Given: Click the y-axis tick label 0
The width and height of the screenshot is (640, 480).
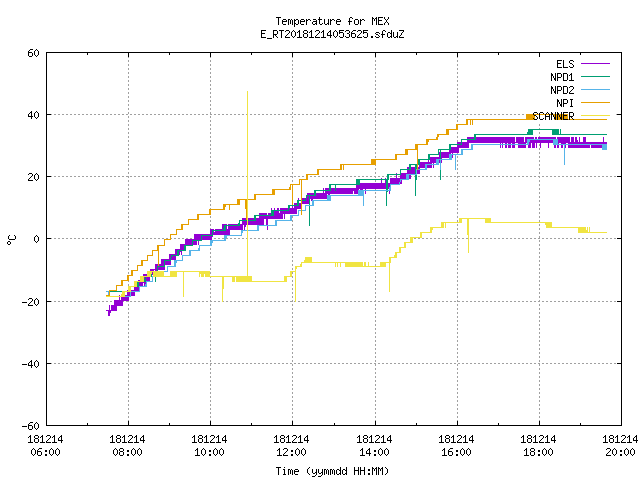Looking at the screenshot, I should click(x=36, y=239).
